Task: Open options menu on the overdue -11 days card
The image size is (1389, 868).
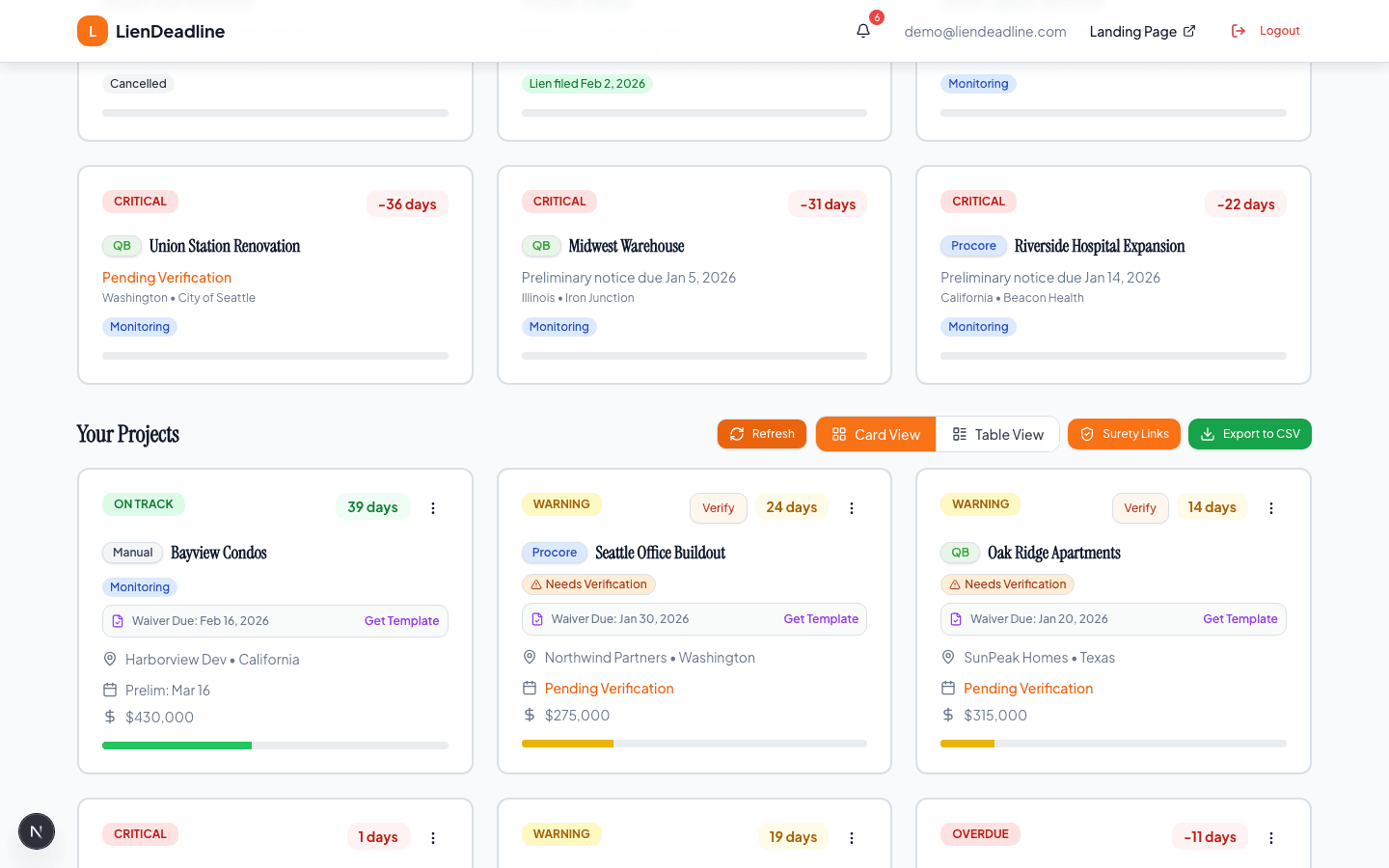Action: (1271, 838)
